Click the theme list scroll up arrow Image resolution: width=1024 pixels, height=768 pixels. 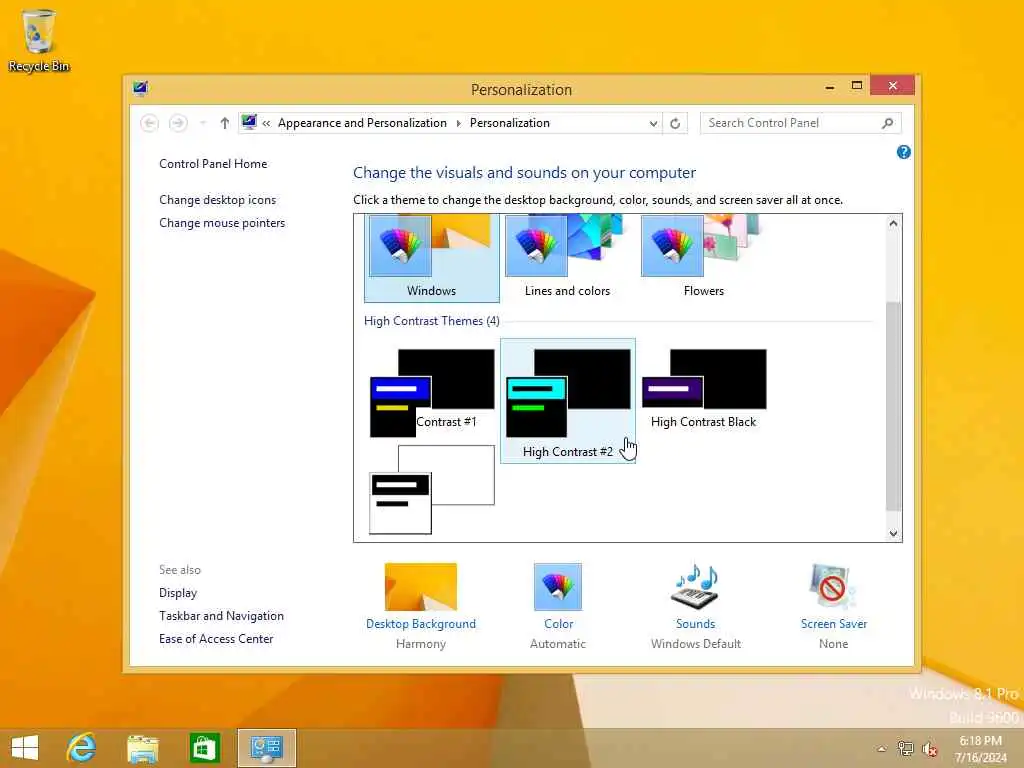tap(893, 223)
